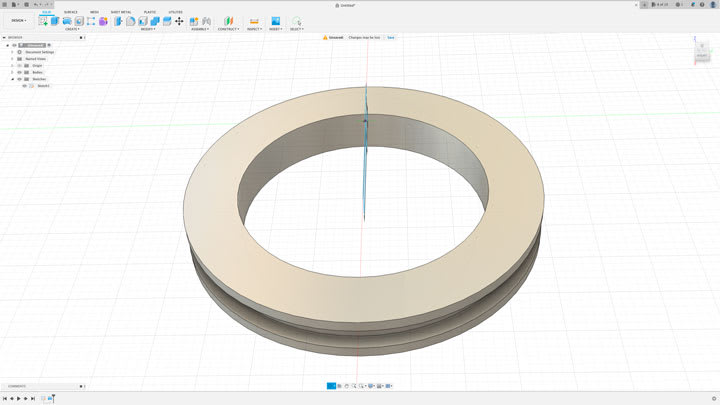Screen dimensions: 720x405
Task: Switch to the Plastic tab
Action: [x=150, y=12]
